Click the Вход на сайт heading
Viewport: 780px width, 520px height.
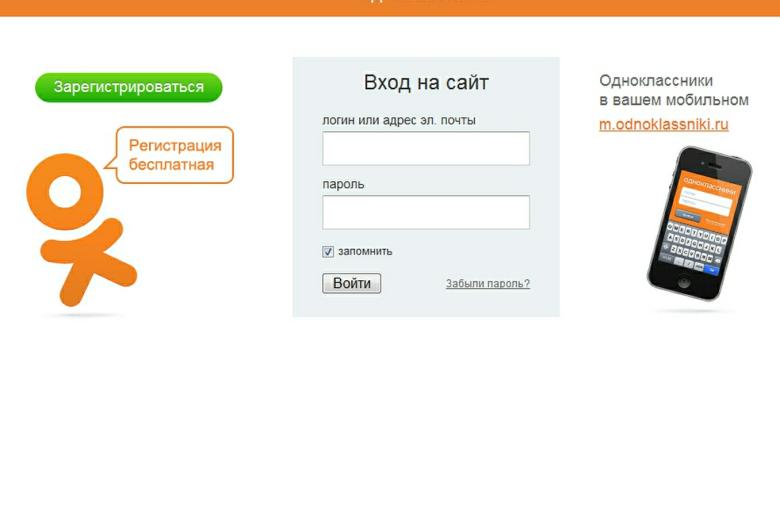pyautogui.click(x=426, y=83)
